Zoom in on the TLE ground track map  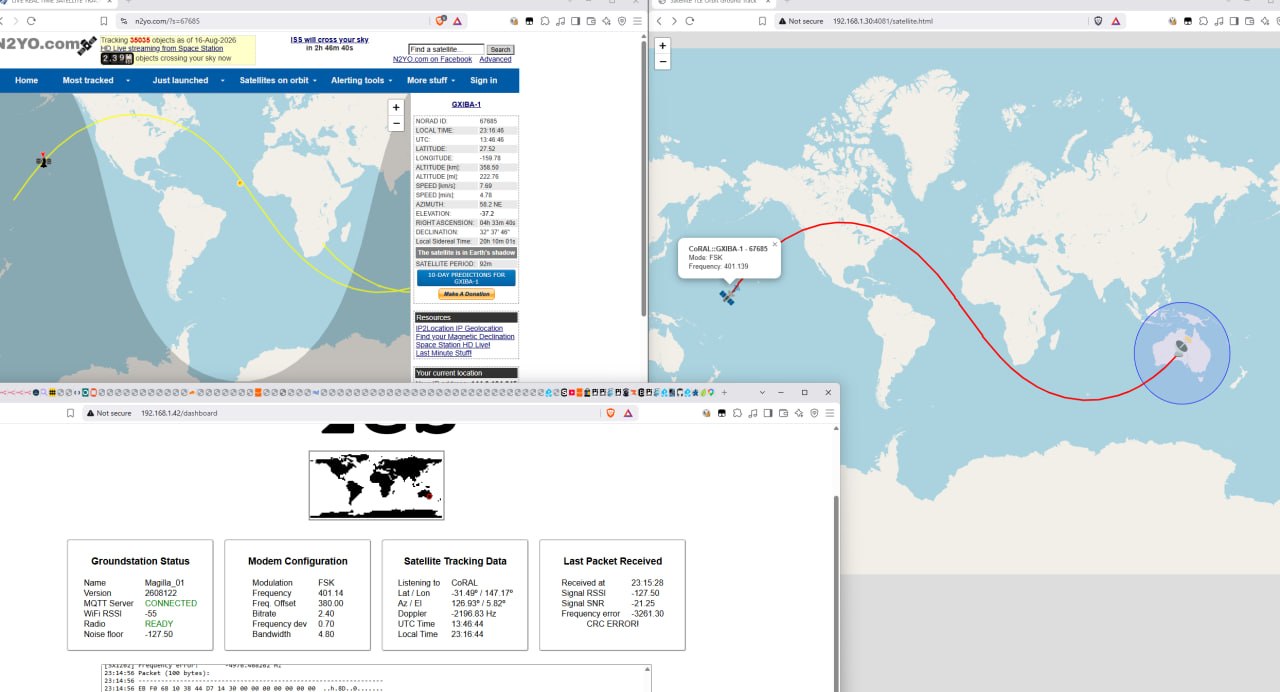pyautogui.click(x=662, y=45)
